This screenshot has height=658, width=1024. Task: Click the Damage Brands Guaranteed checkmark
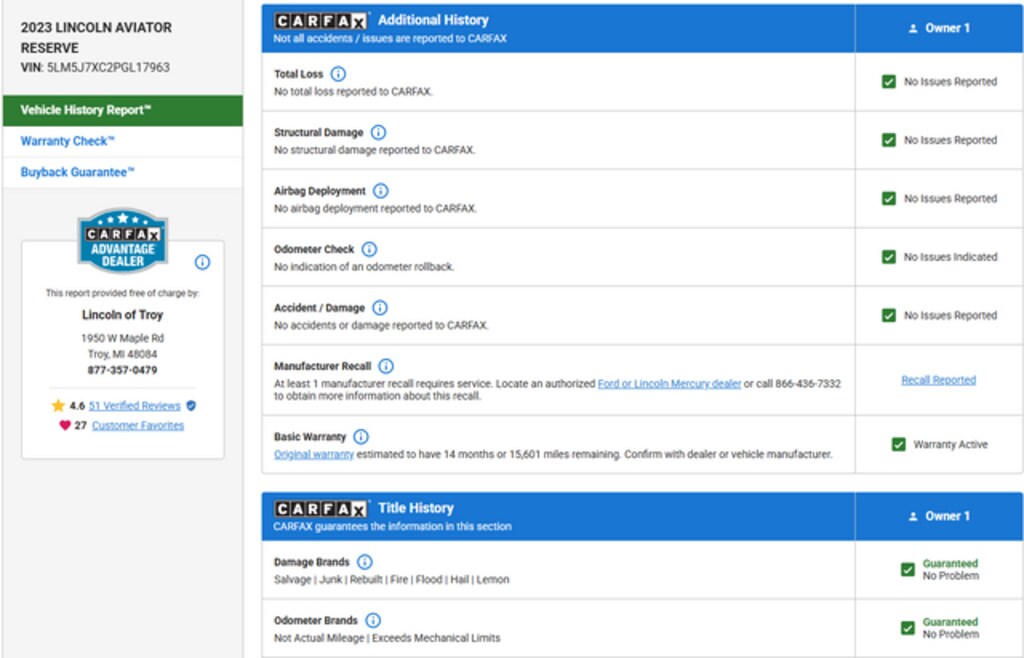pos(907,569)
